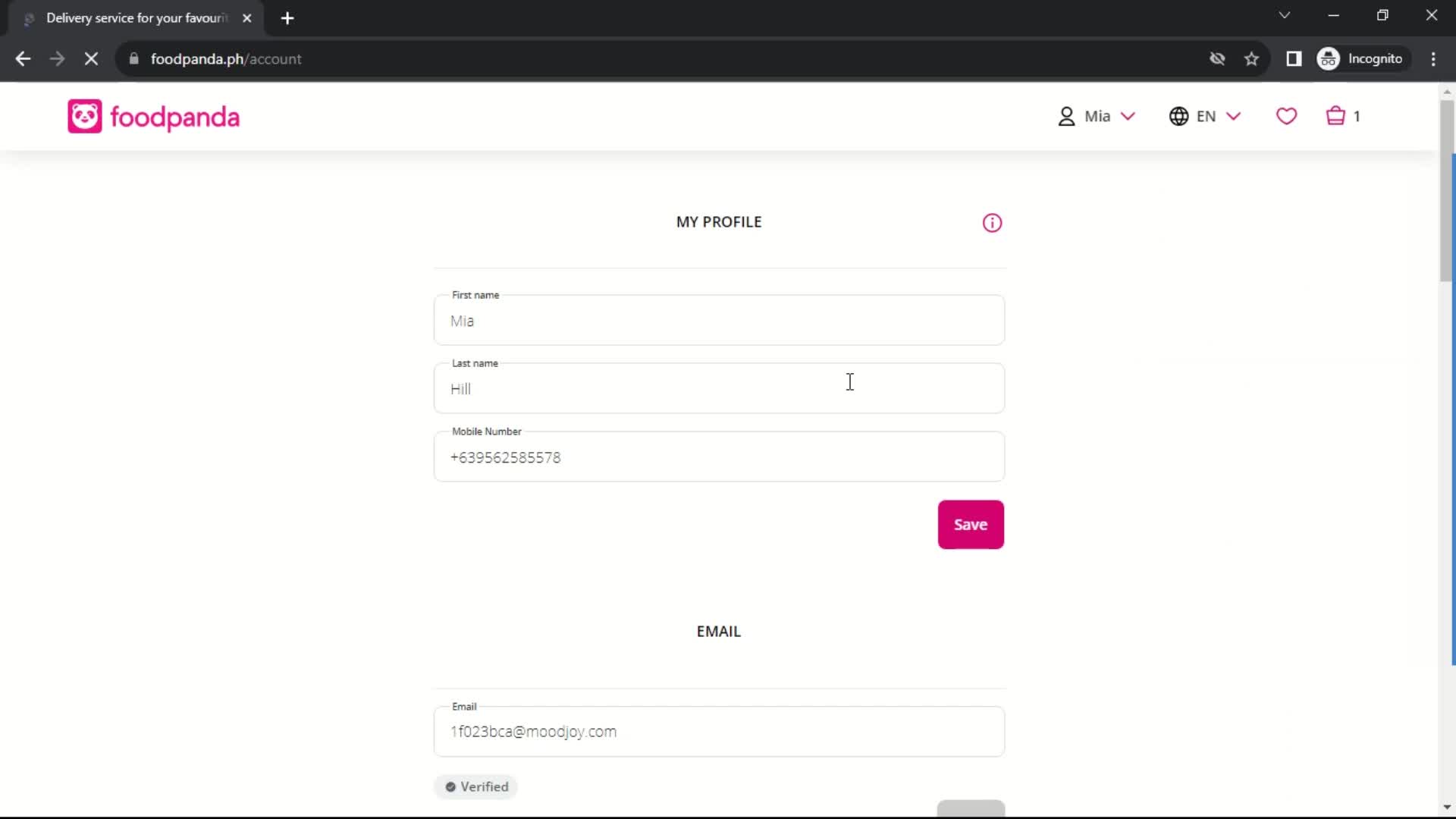The height and width of the screenshot is (819, 1456).
Task: Click the foodpanda logo
Action: 153,117
